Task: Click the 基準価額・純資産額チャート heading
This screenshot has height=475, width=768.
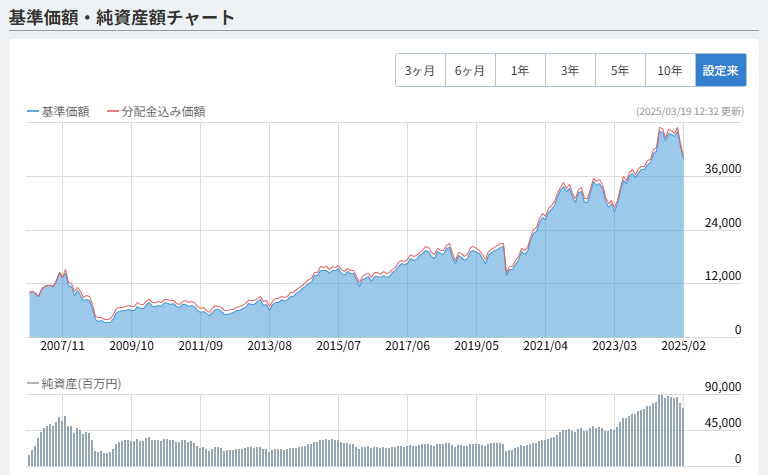Action: [x=121, y=17]
